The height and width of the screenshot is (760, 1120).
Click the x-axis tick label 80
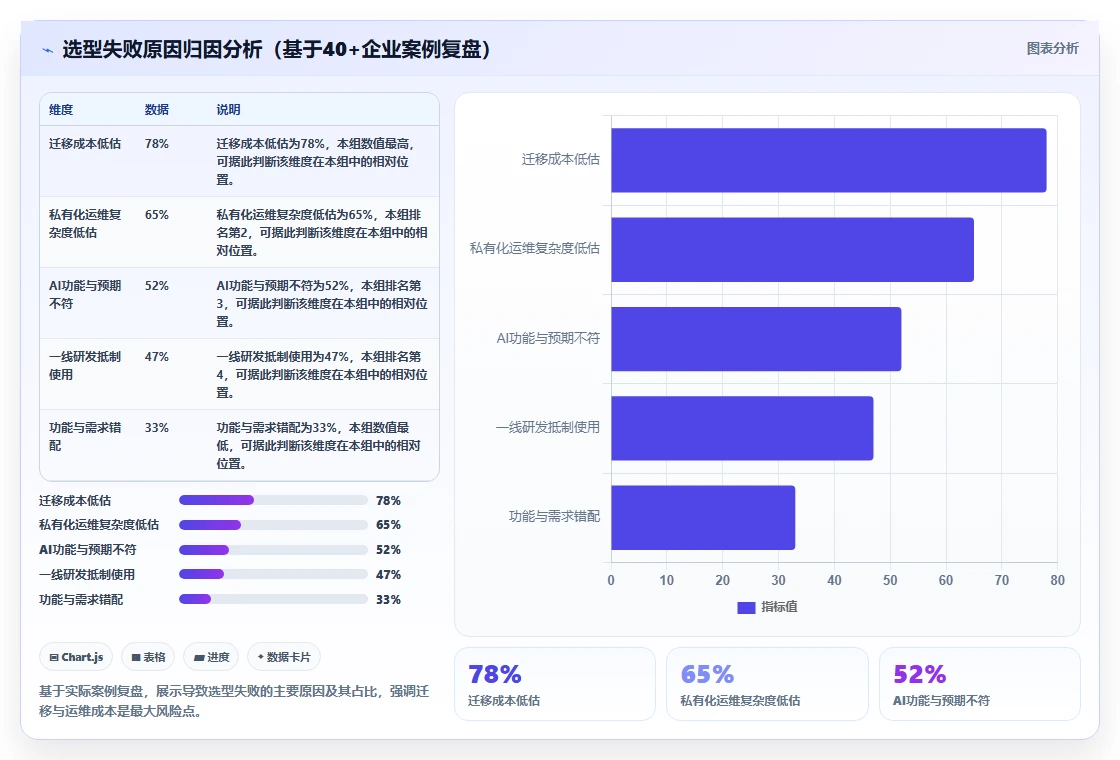coord(1057,580)
